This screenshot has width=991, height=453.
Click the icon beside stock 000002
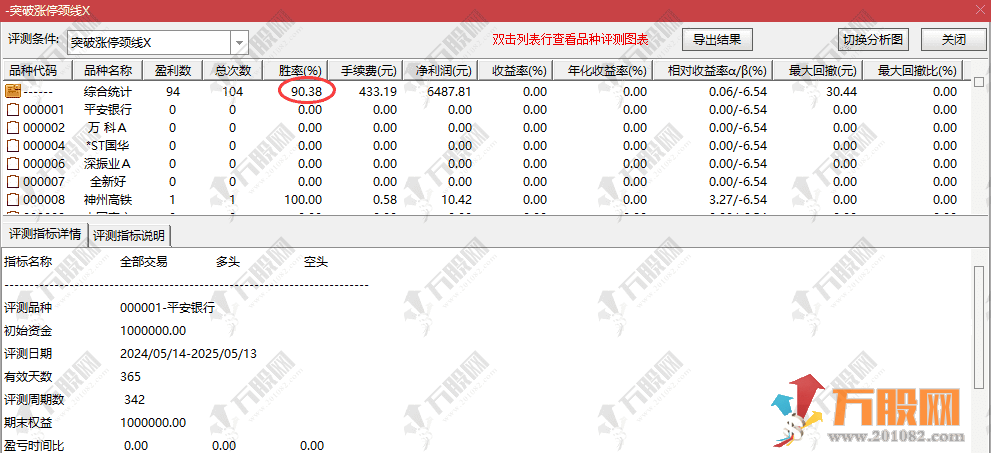pos(13,128)
